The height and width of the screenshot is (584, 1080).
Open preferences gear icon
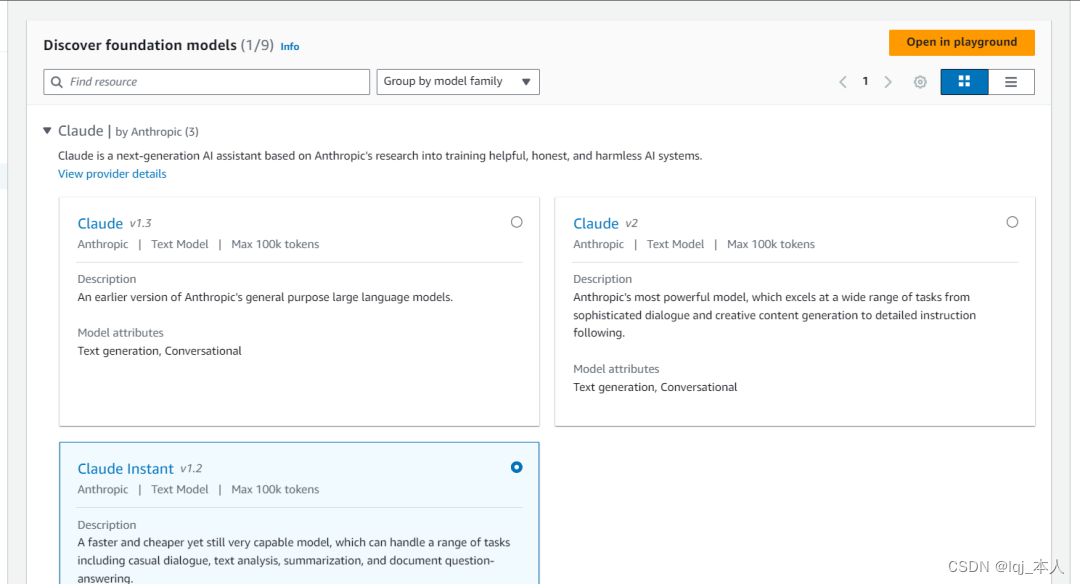(920, 82)
